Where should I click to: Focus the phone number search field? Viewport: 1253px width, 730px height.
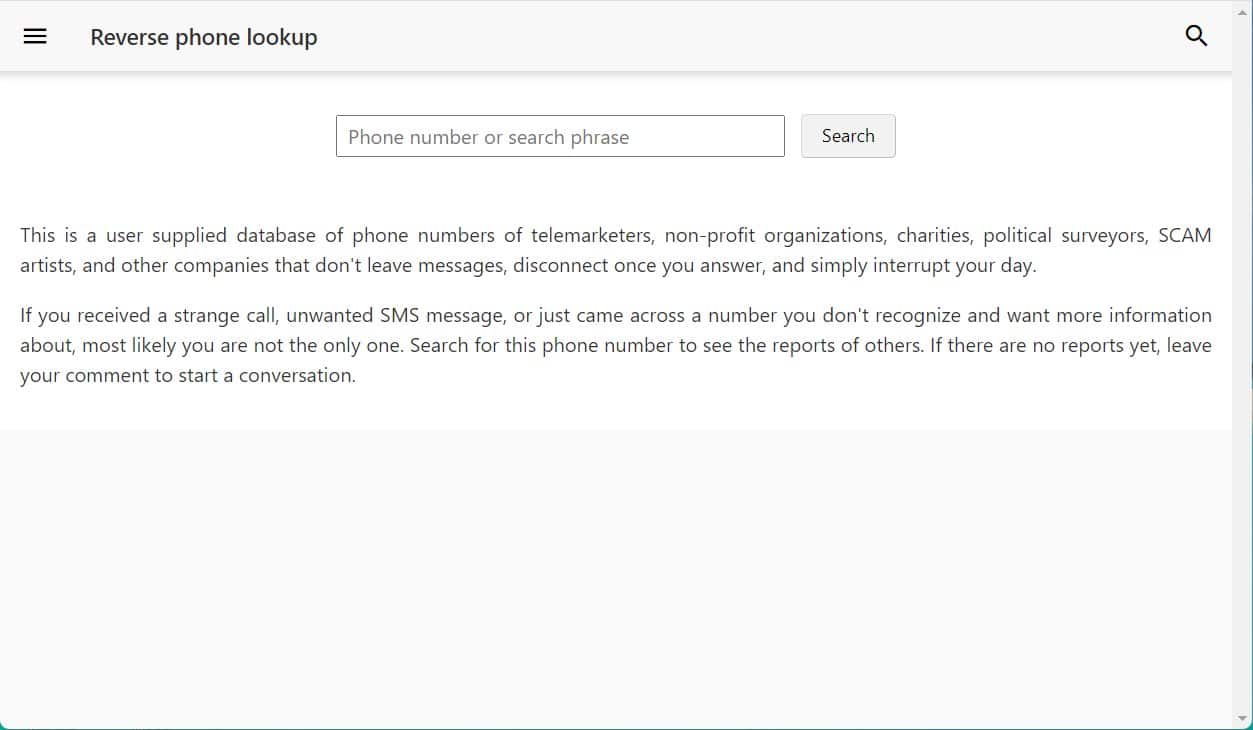pos(560,137)
